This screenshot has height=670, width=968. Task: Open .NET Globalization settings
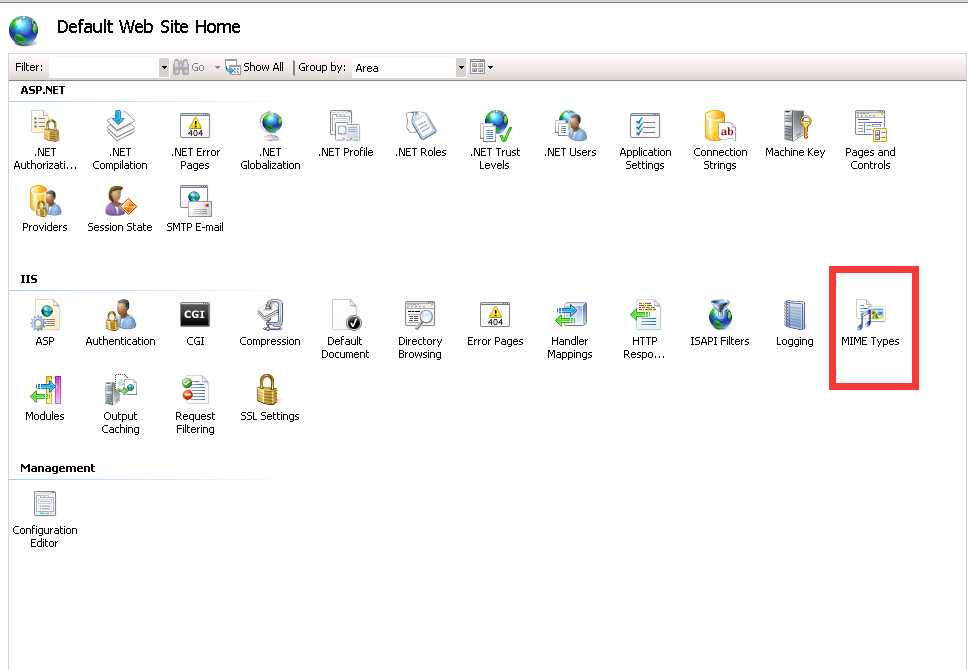[270, 140]
